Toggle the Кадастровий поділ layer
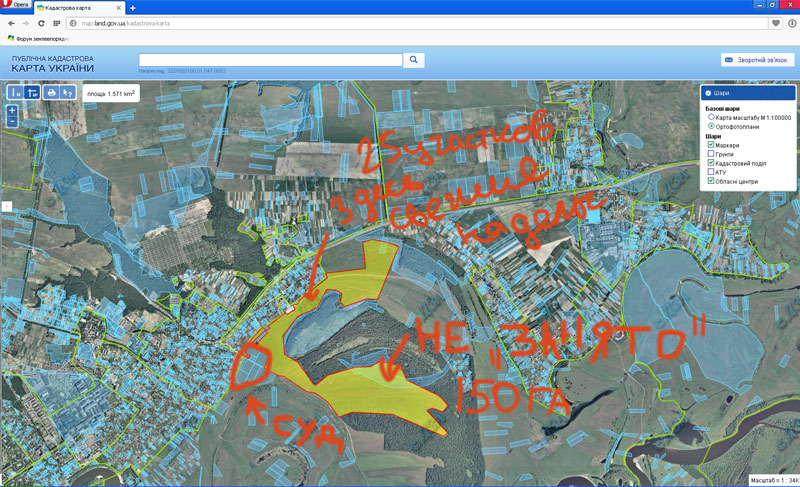Image resolution: width=800 pixels, height=487 pixels. tap(711, 163)
